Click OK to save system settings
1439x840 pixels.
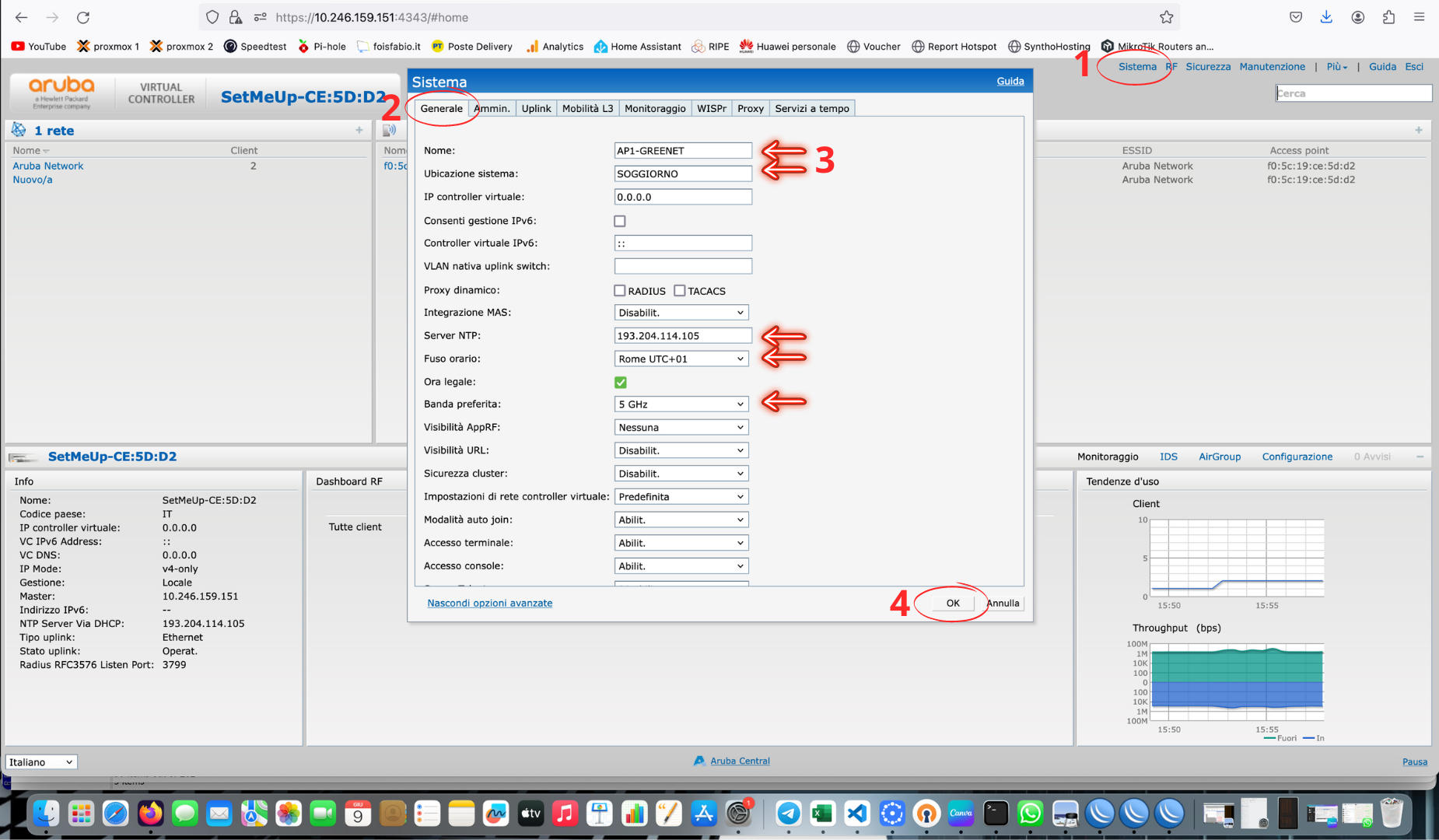point(953,603)
